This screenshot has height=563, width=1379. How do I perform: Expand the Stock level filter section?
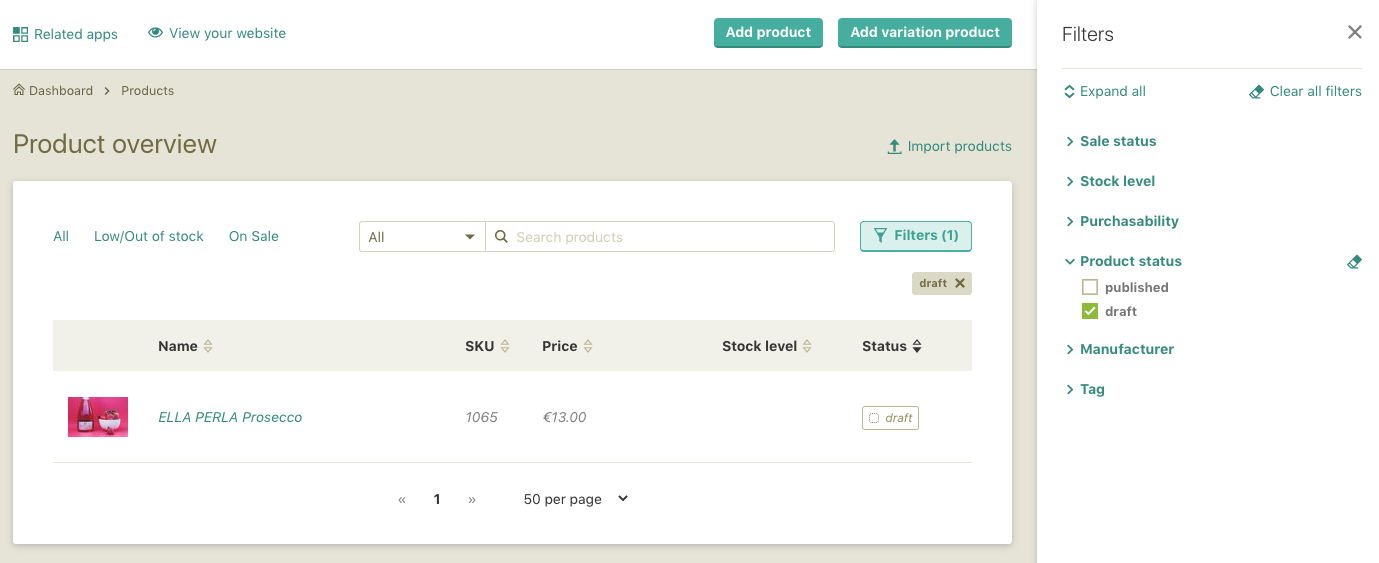1109,181
